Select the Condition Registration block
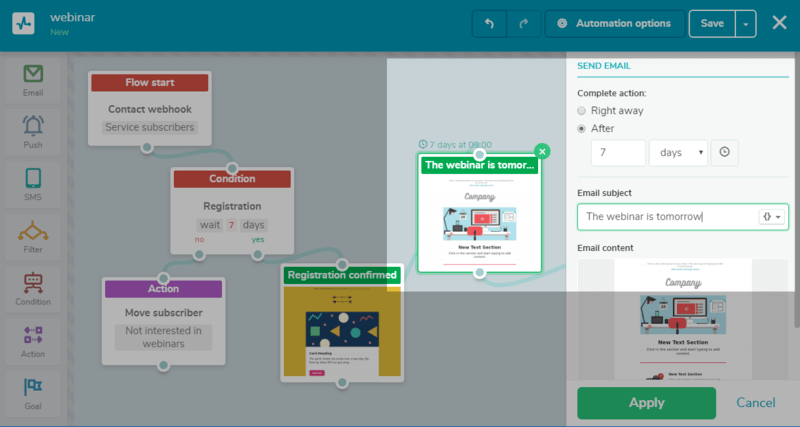 (x=232, y=210)
